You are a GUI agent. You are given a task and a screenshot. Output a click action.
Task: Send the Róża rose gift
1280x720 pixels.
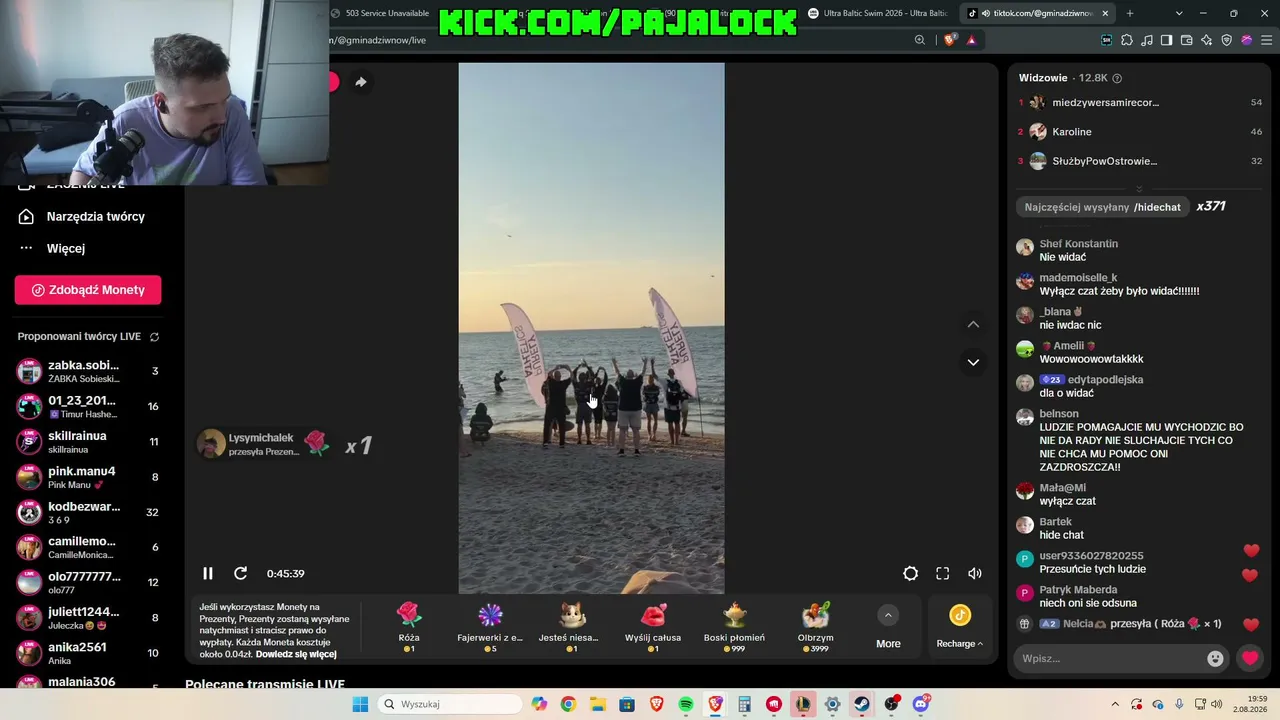[x=409, y=628]
